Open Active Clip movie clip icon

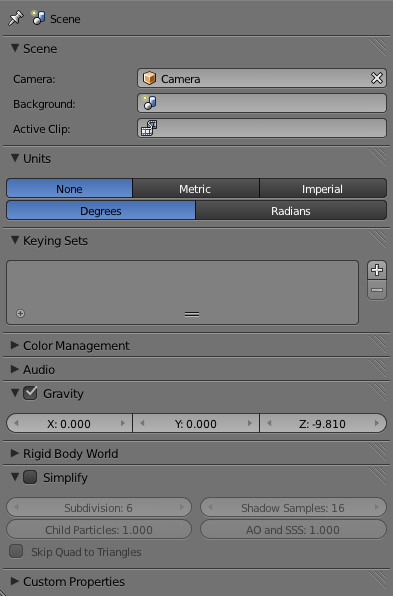(x=149, y=128)
